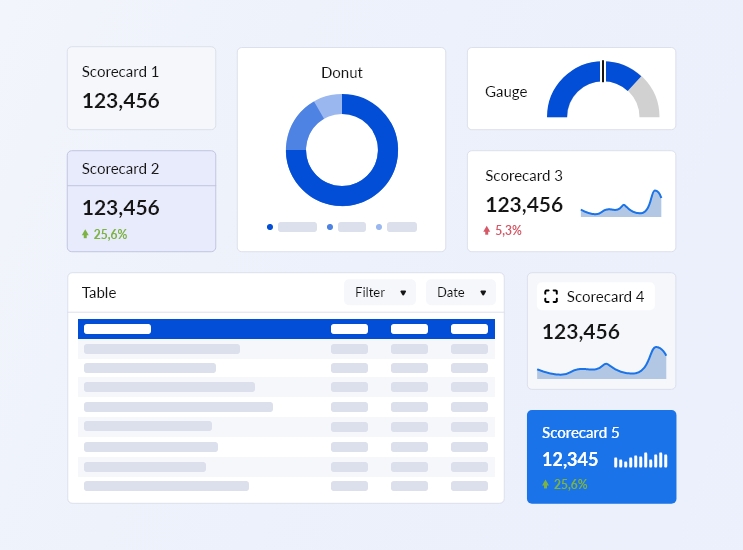Screen dimensions: 743x550
Task: Click the Filter dropdown arrow
Action: [x=403, y=293]
